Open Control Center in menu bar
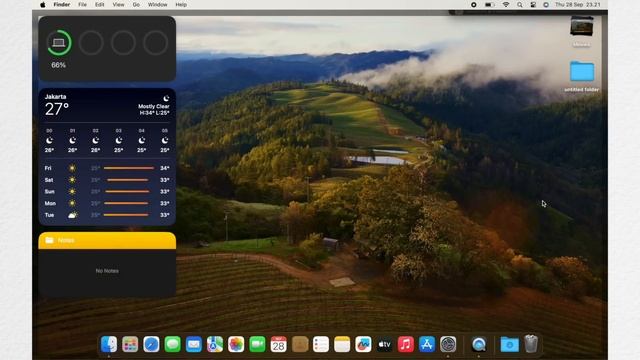Image resolution: width=640 pixels, height=360 pixels. tap(533, 5)
